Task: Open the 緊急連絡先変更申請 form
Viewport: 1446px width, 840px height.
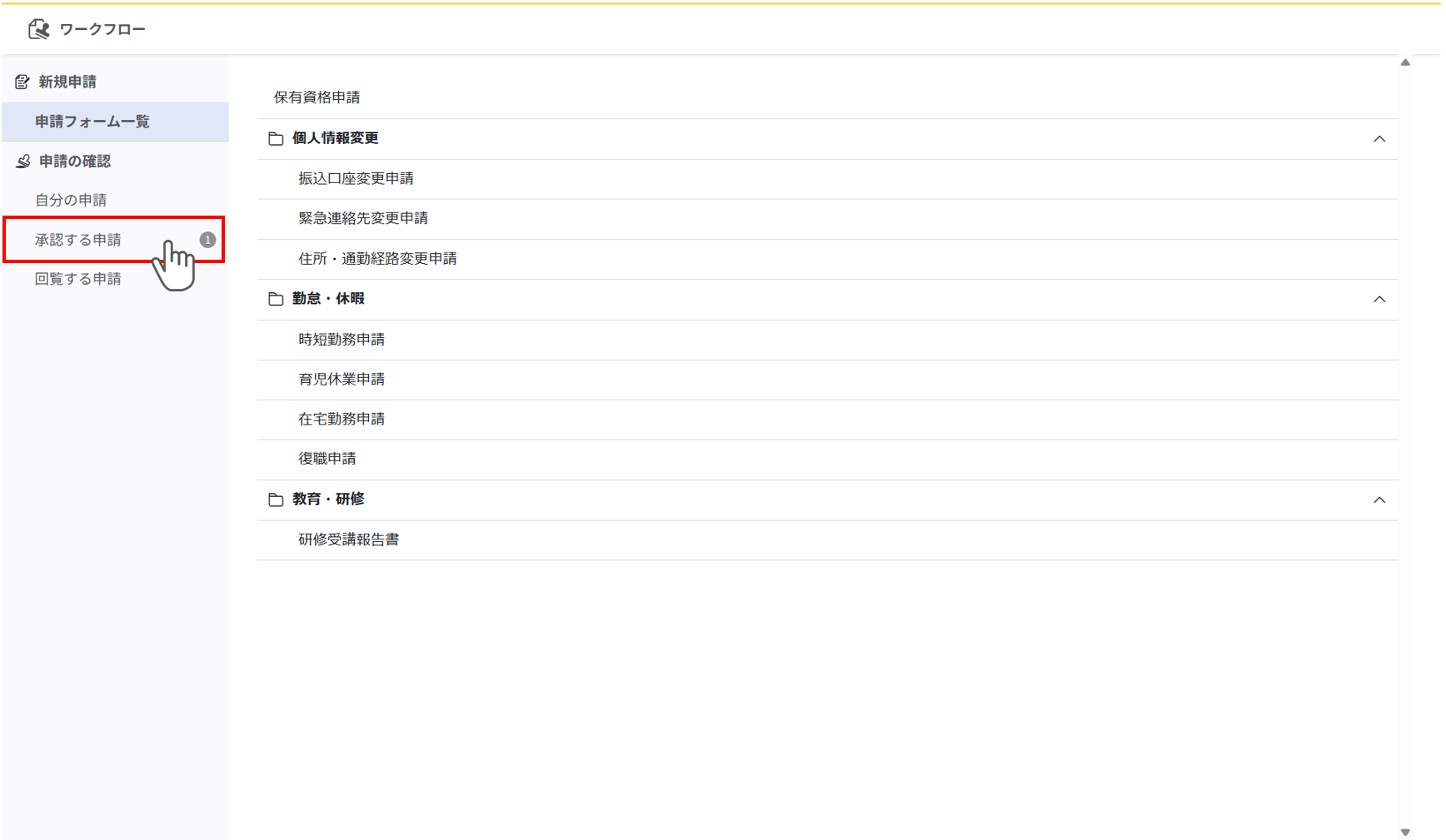Action: [x=827, y=219]
